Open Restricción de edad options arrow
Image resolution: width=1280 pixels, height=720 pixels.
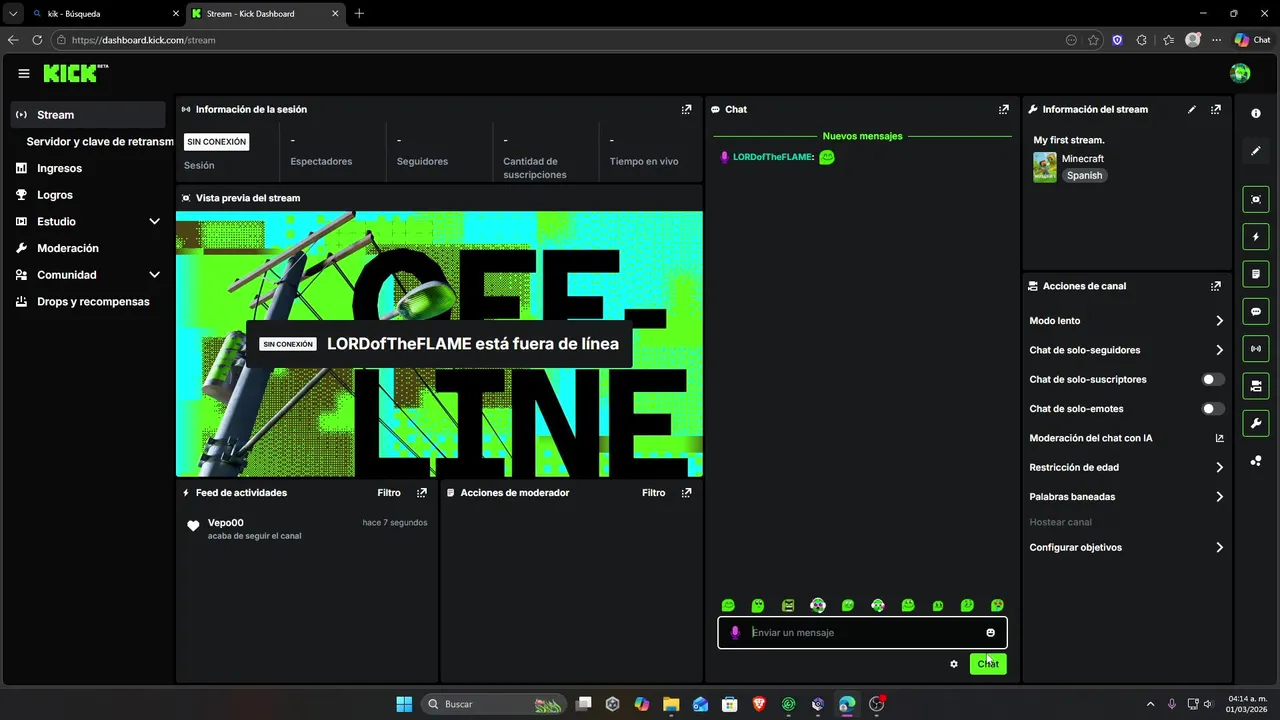[x=1219, y=468]
